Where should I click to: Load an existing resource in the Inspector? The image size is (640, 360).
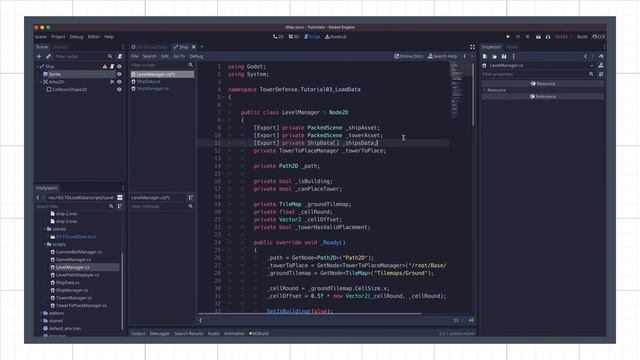click(x=494, y=56)
